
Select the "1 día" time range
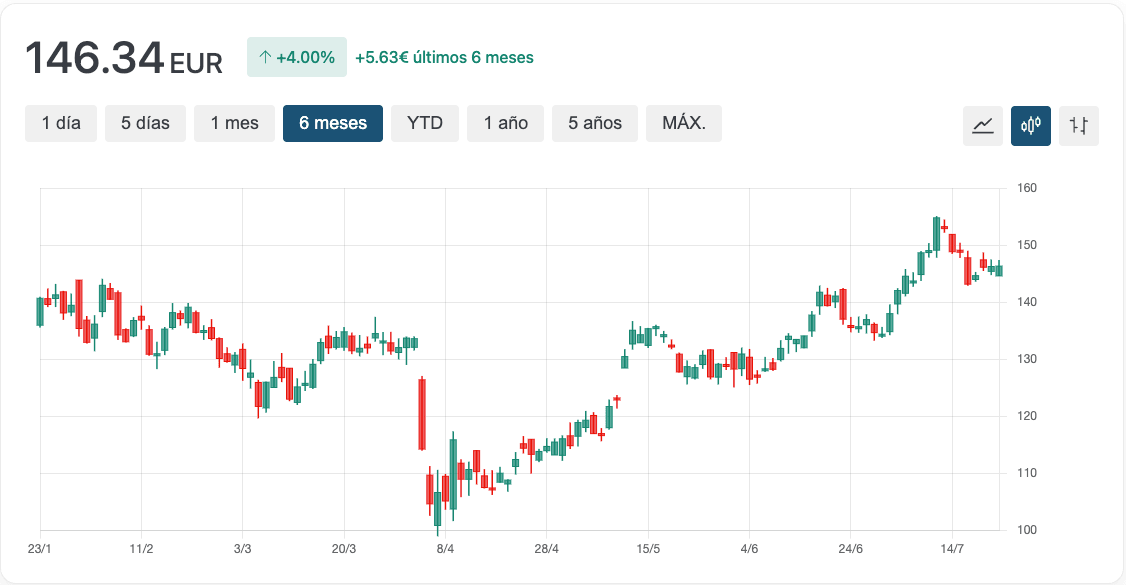coord(60,123)
